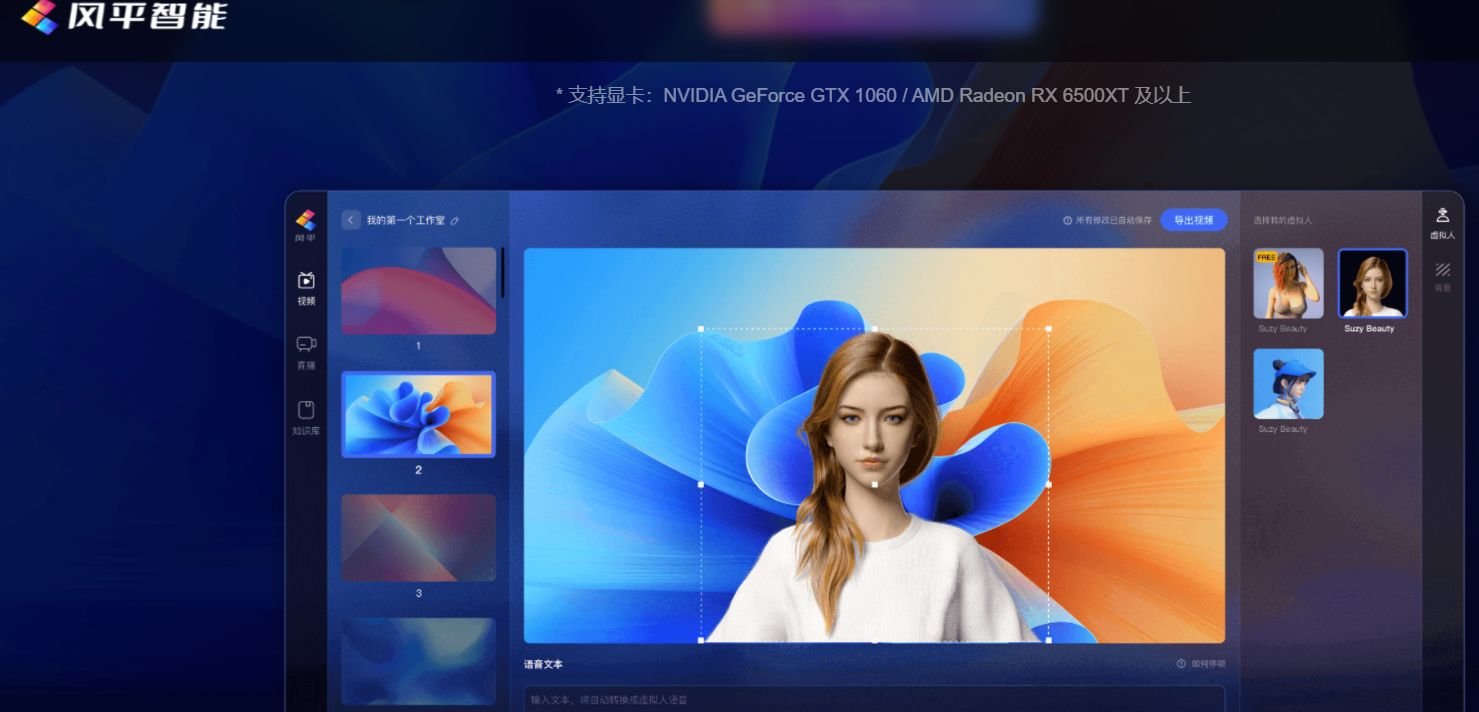
Task: Select scene thumbnail 2 with blue-orange flower
Action: click(x=418, y=415)
